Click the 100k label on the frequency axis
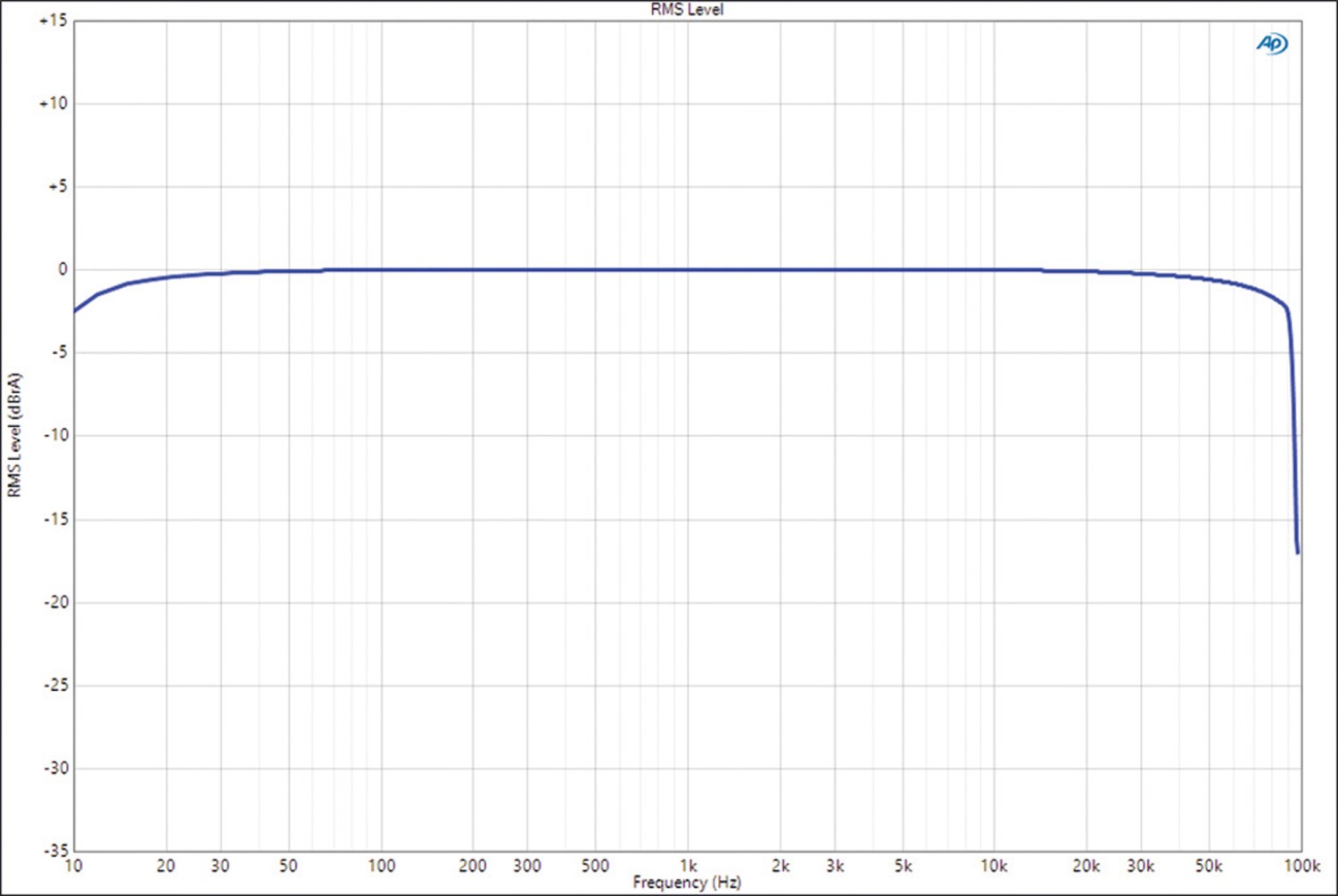Screen dimensions: 1338x896 click(x=1301, y=866)
